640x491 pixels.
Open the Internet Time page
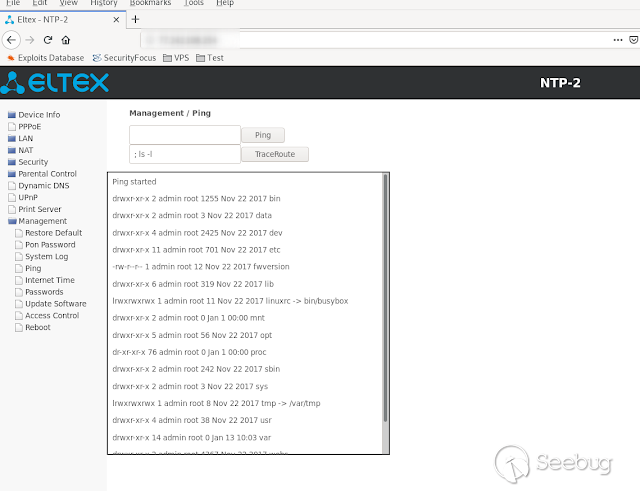click(x=45, y=280)
